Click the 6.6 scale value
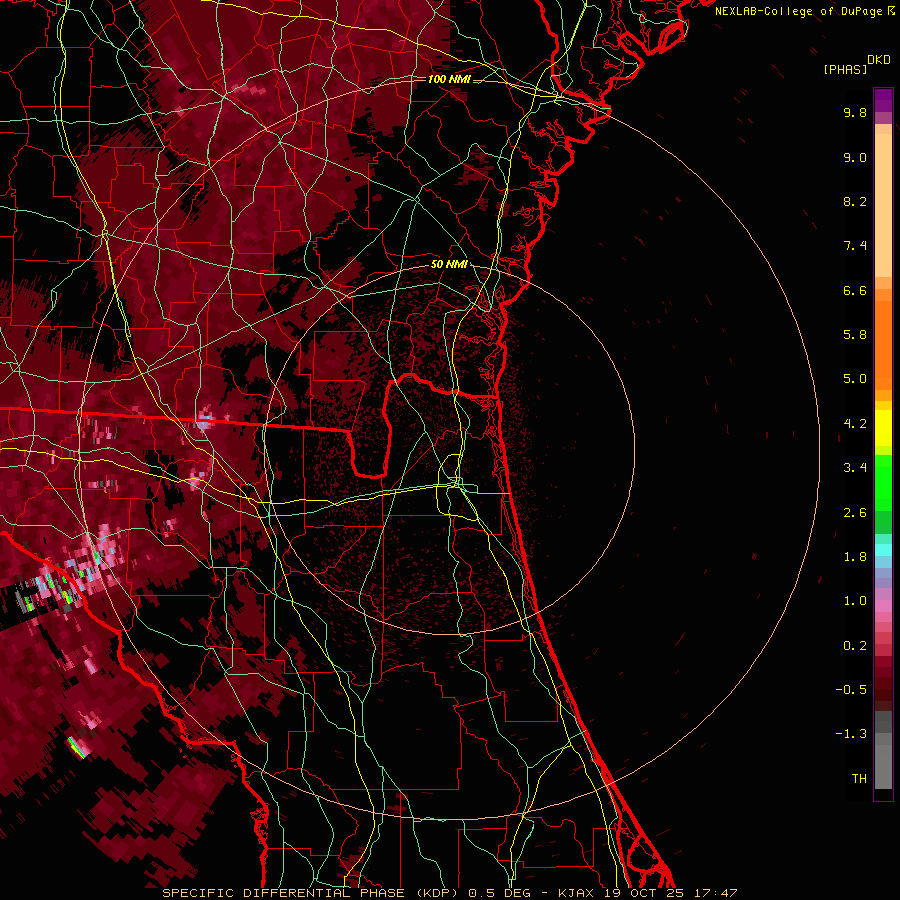Image resolution: width=900 pixels, height=900 pixels. coord(855,290)
